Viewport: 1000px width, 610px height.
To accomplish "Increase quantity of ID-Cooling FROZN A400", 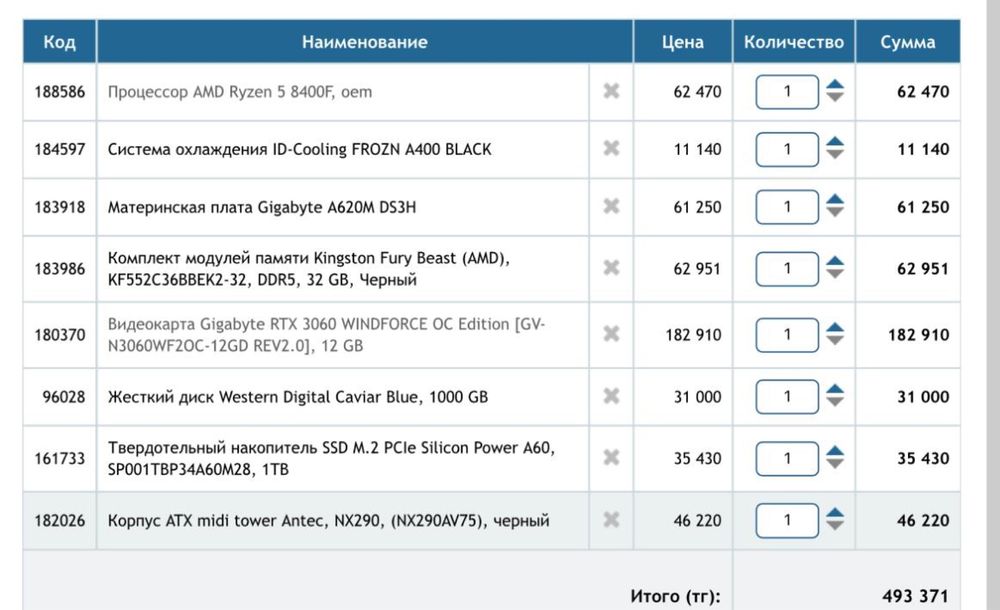I will click(x=835, y=142).
